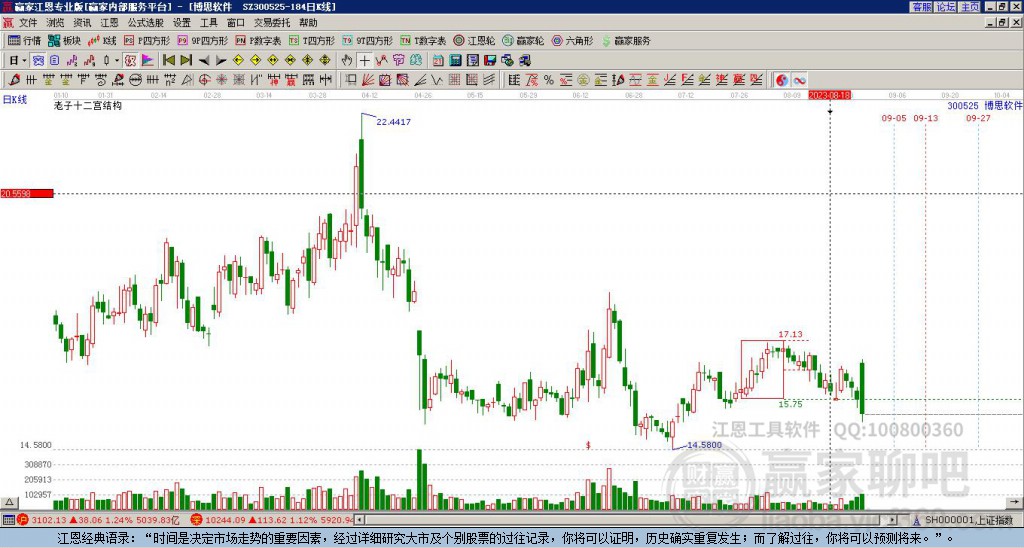Go to 主页 homepage
The width and height of the screenshot is (1024, 548).
[969, 7]
